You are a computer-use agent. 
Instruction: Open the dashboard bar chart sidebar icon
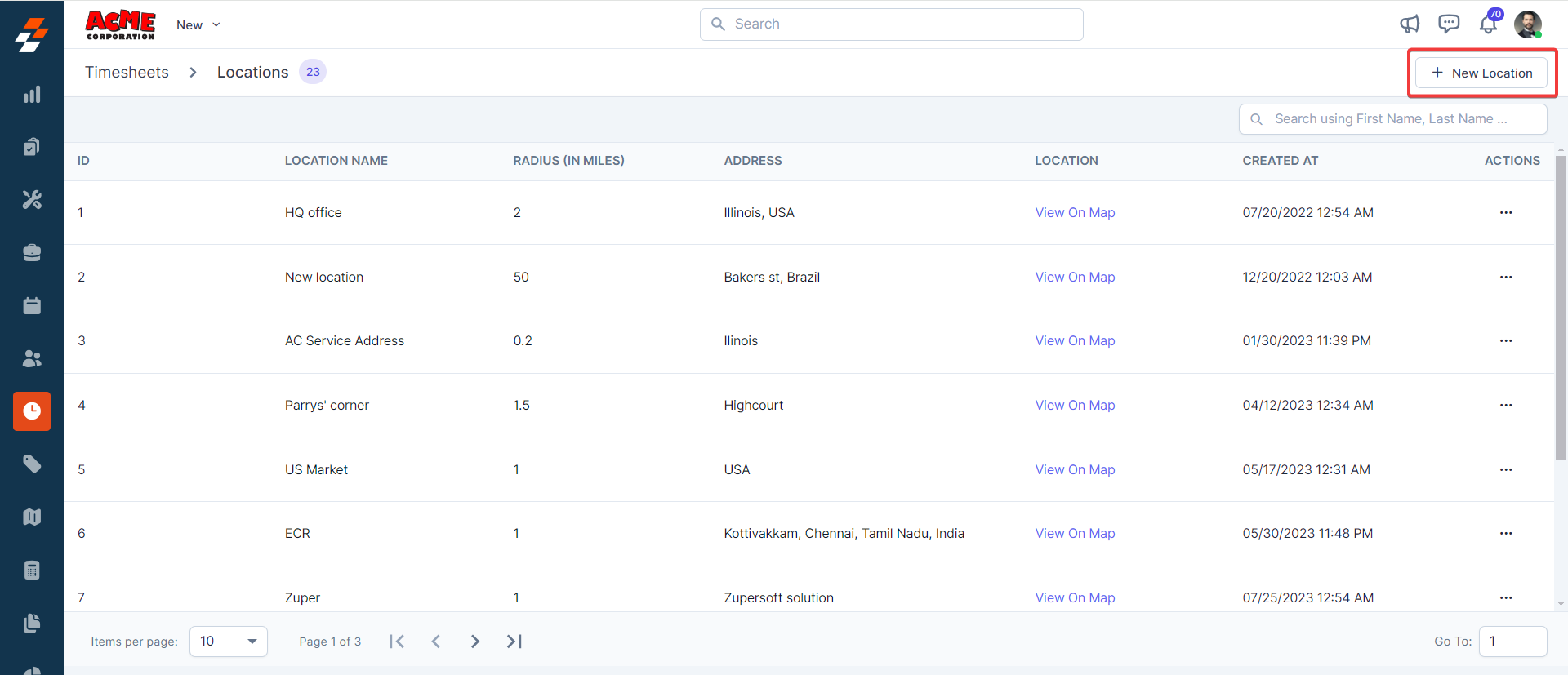(x=32, y=95)
